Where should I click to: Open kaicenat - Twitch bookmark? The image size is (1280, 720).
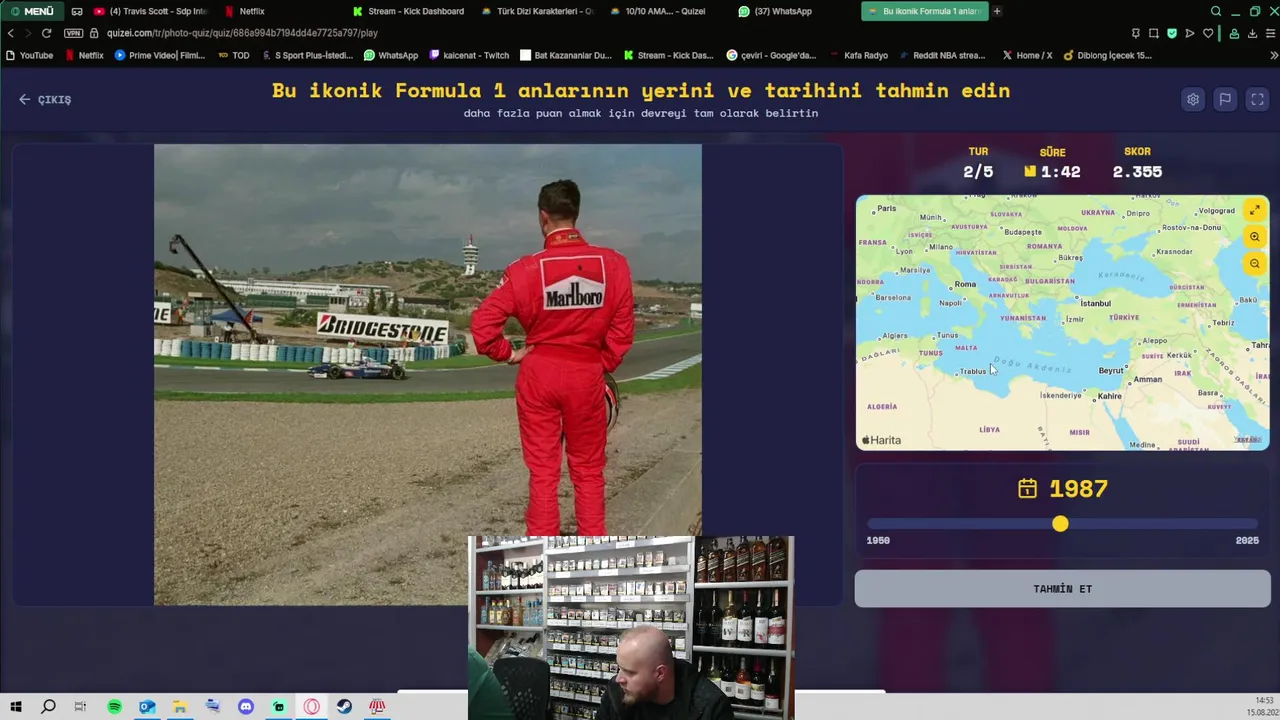tap(469, 55)
